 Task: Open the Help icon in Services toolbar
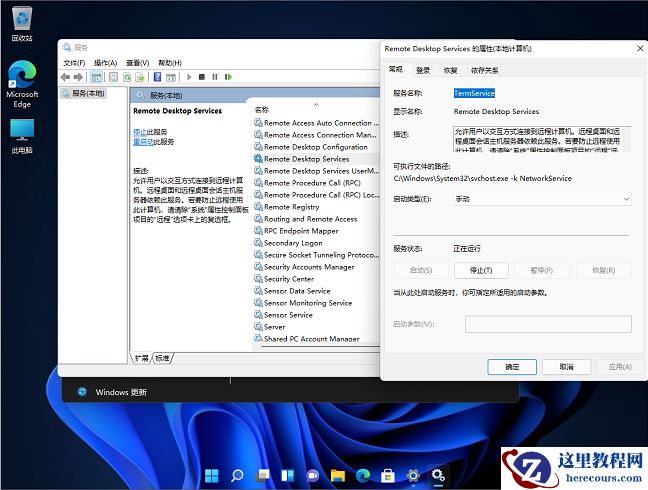tap(157, 77)
